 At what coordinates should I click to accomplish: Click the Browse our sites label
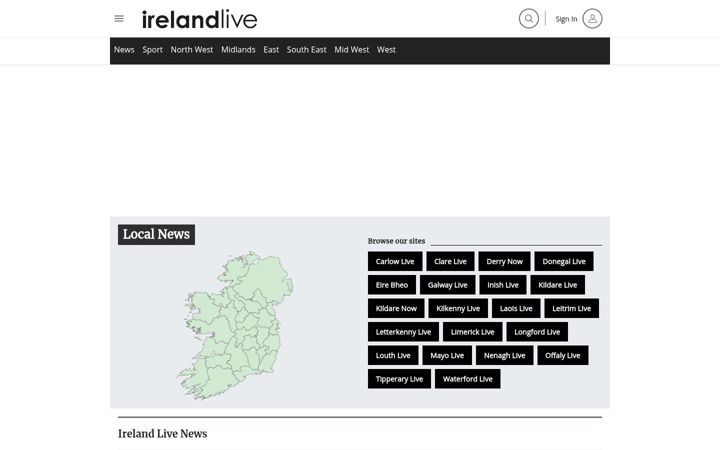tap(396, 241)
